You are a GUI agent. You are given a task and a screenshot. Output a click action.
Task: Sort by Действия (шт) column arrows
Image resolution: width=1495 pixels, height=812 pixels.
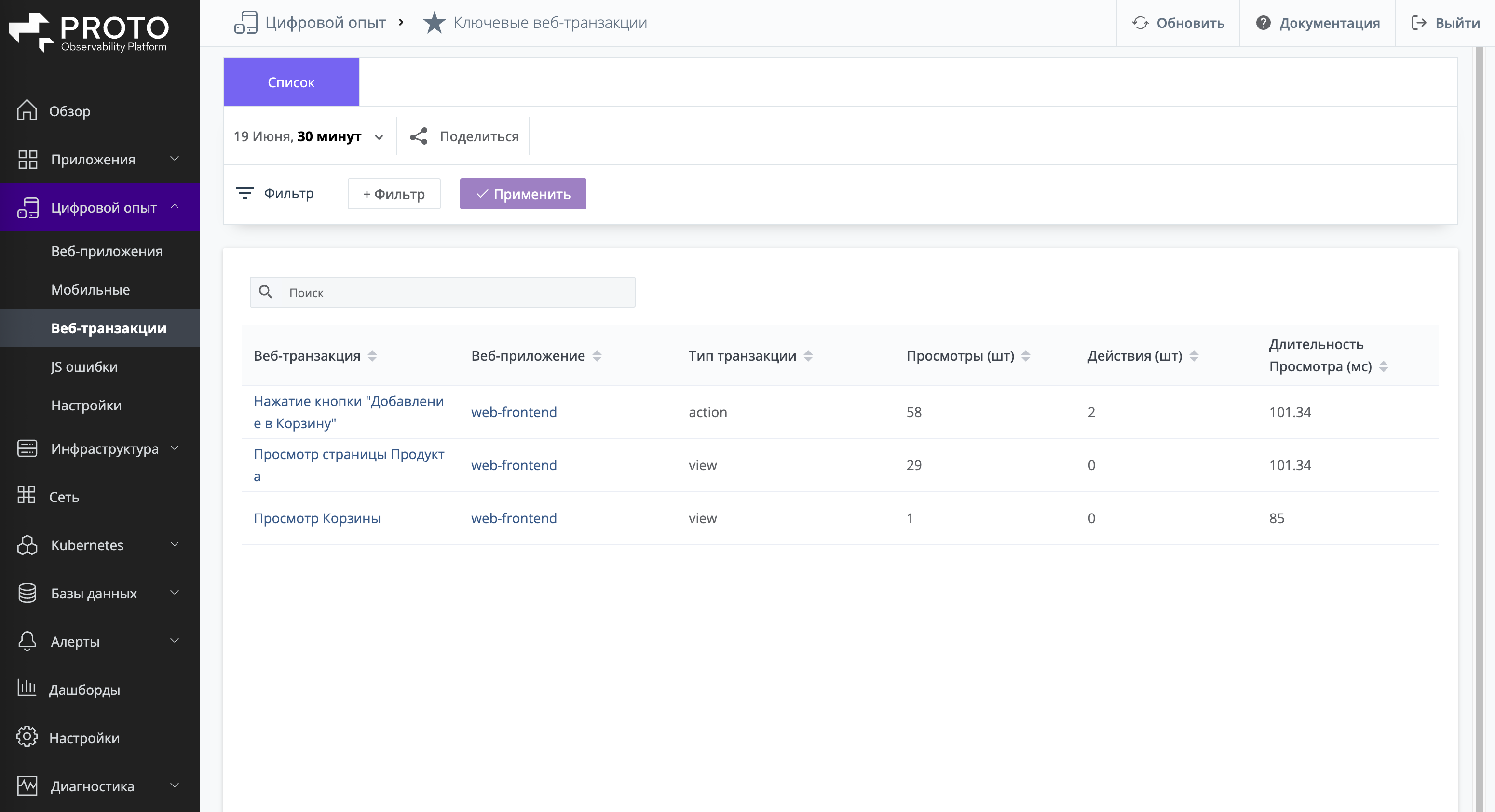tap(1194, 356)
